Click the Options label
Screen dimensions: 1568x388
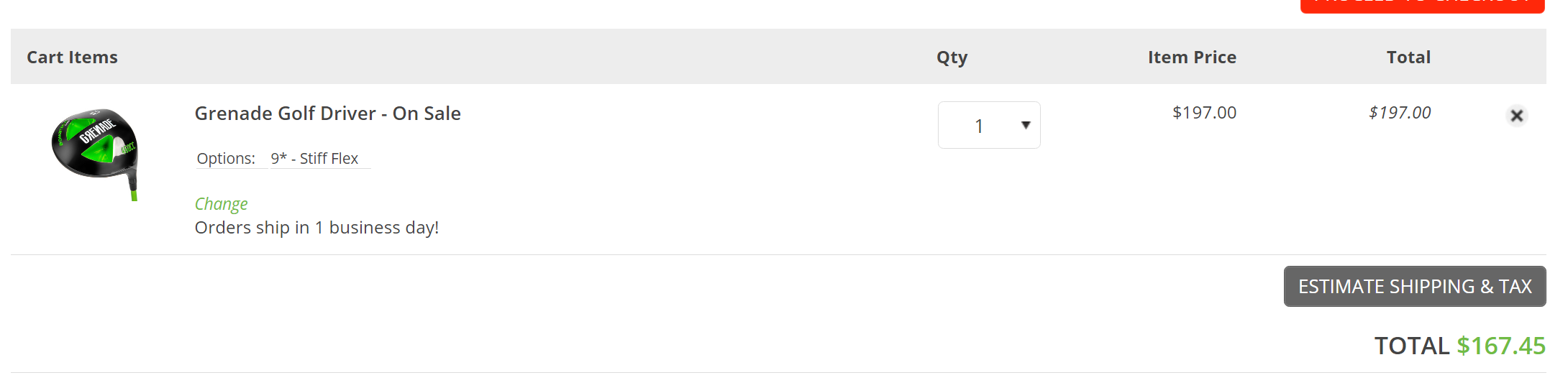(x=226, y=159)
